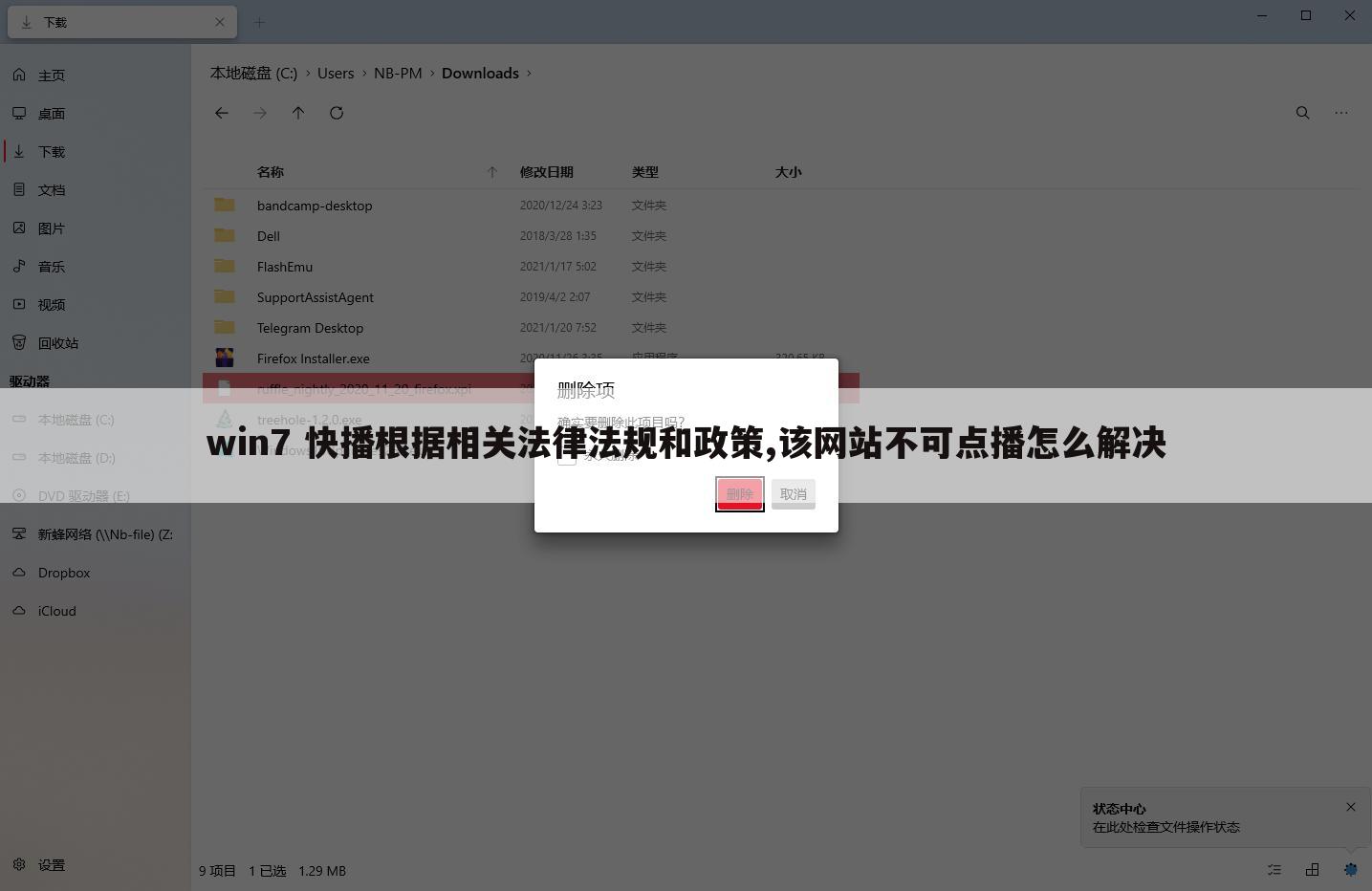Expand chevron after NB-PM breadcrumb
The width and height of the screenshot is (1372, 891).
point(432,74)
